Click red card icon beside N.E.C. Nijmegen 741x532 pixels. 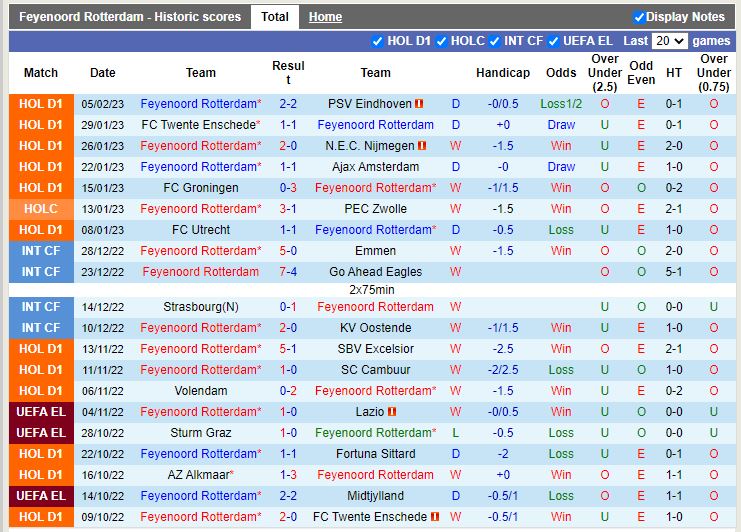pyautogui.click(x=423, y=146)
